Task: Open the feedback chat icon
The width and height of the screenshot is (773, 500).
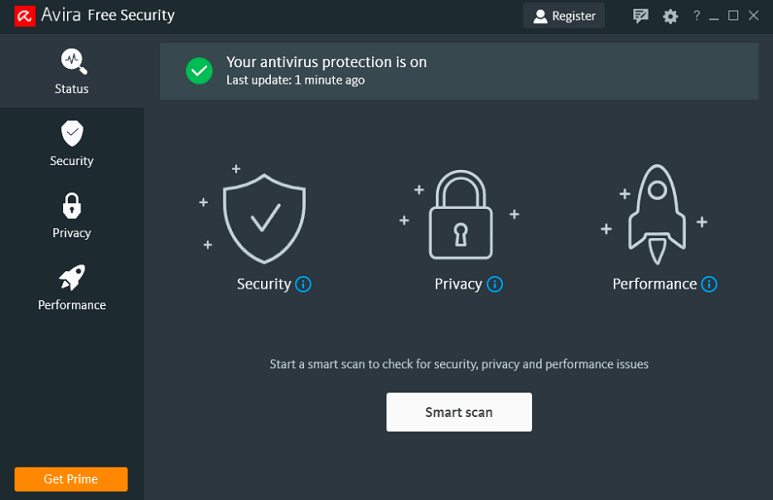Action: coord(640,16)
